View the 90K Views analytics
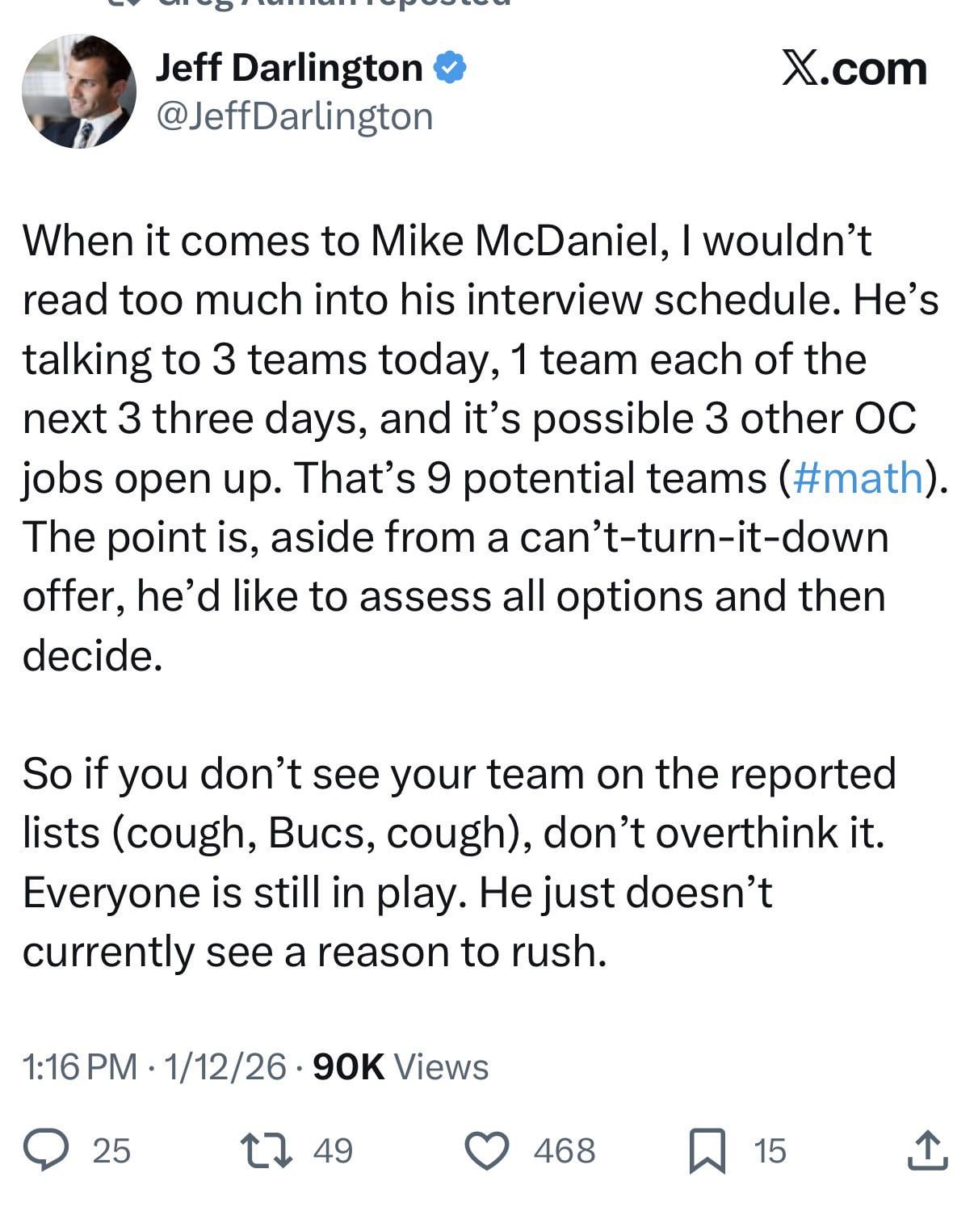The image size is (974, 1232). [400, 1066]
